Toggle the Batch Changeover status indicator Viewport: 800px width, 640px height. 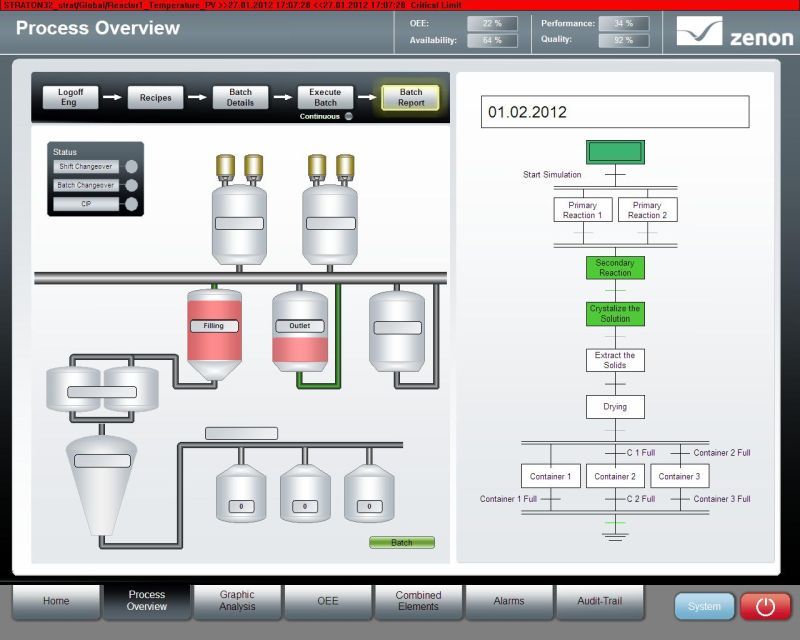coord(130,185)
